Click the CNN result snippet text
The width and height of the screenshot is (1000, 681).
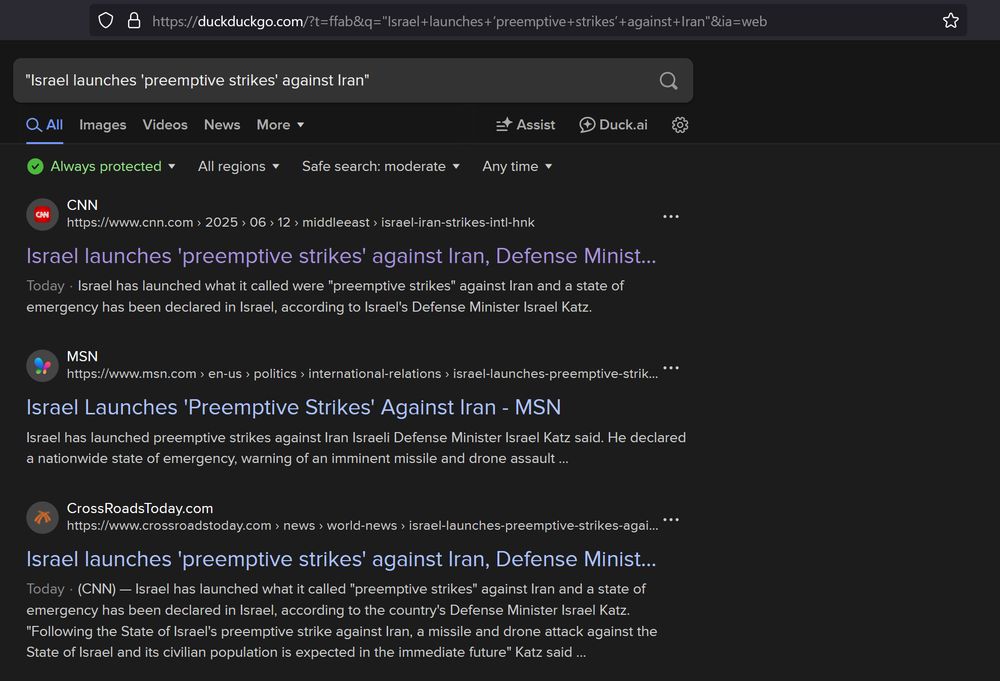(x=325, y=297)
